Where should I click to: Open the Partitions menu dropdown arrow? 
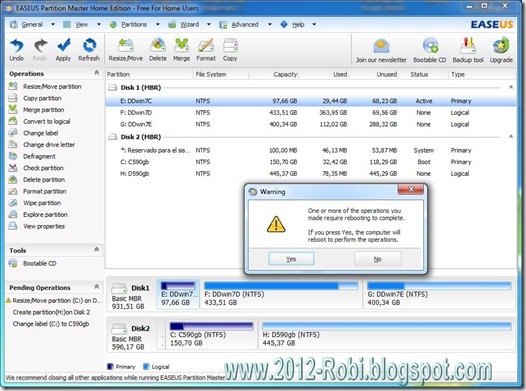point(157,24)
